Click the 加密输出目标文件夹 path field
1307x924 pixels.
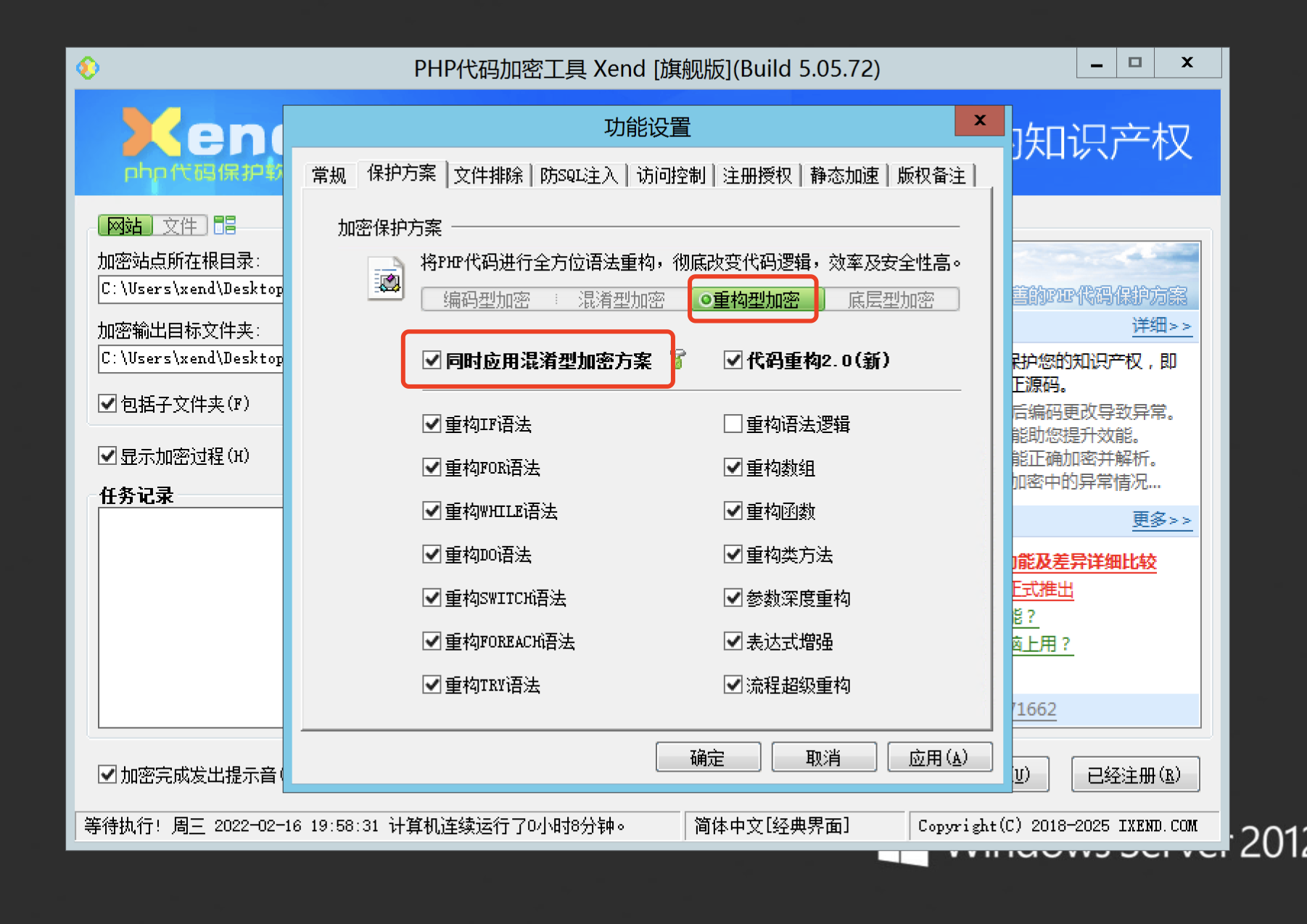[191, 358]
